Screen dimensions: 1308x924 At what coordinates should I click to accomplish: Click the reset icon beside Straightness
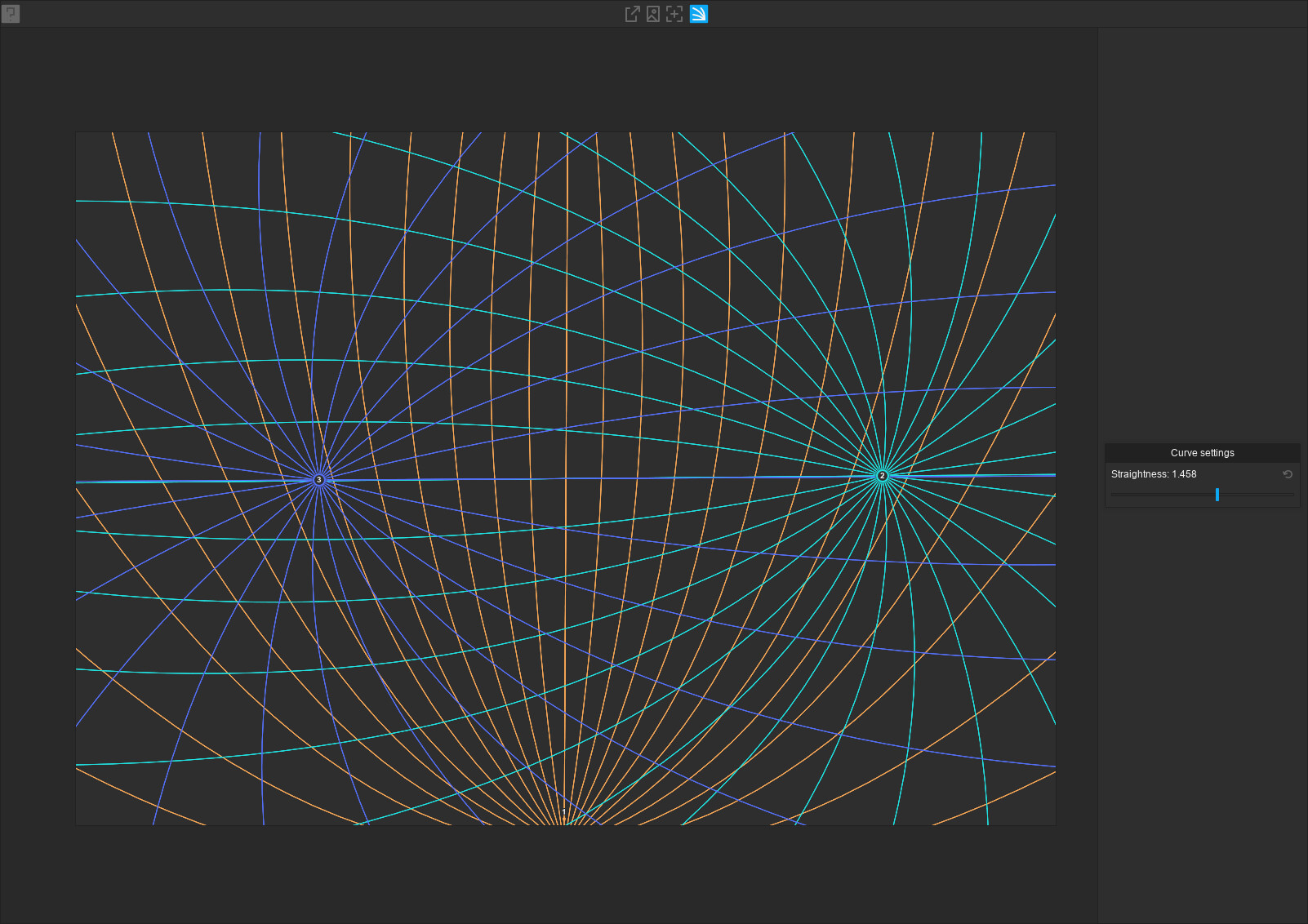coord(1287,474)
